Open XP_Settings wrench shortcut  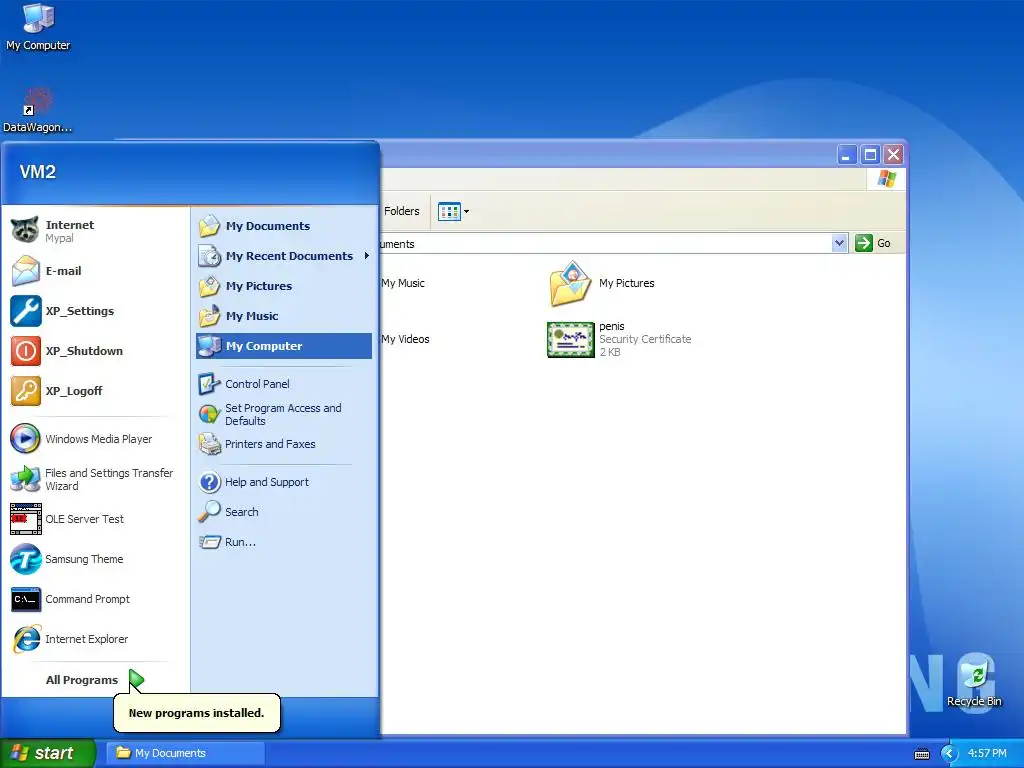[x=96, y=311]
